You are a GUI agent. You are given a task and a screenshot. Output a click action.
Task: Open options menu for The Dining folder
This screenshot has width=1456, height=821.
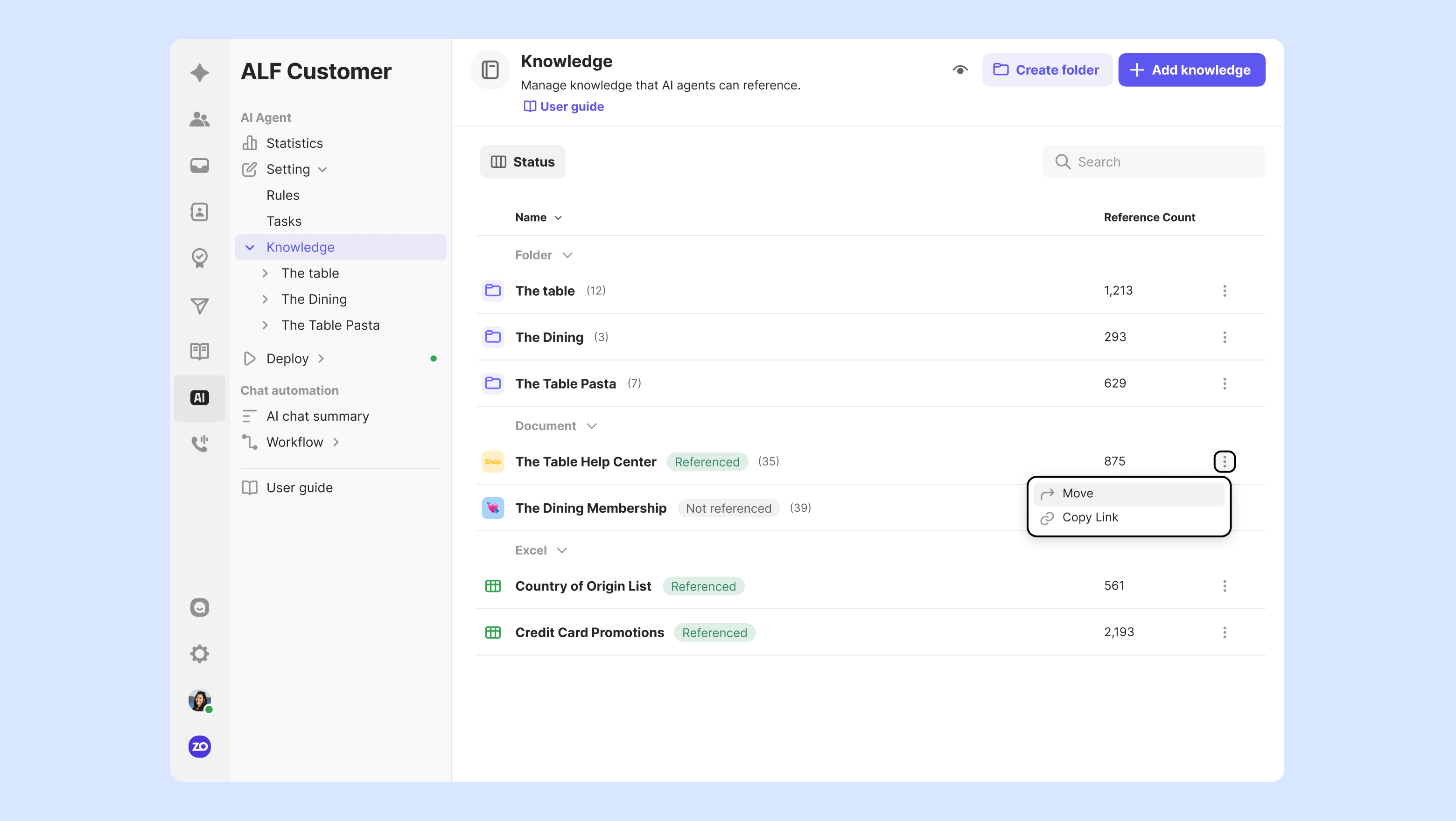1224,337
